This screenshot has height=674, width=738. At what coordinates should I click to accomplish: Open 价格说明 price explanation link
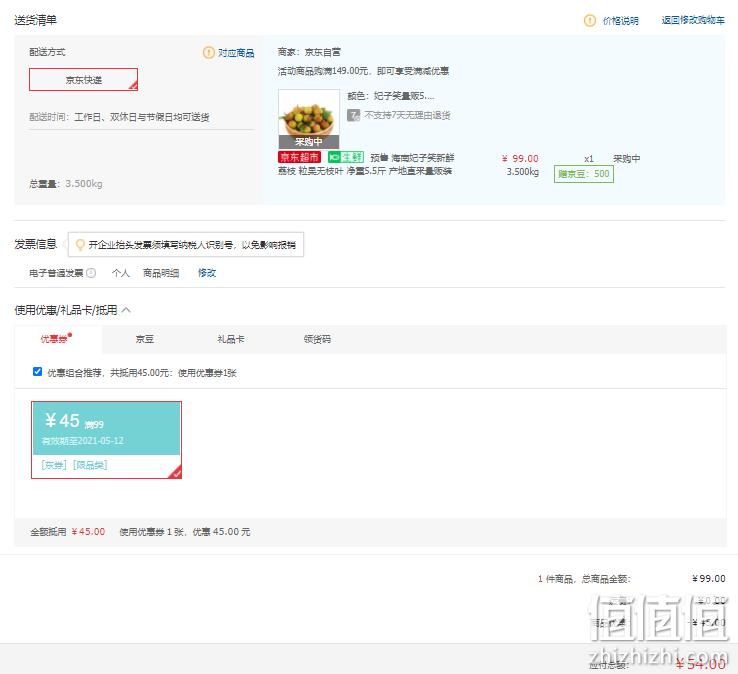tap(620, 21)
